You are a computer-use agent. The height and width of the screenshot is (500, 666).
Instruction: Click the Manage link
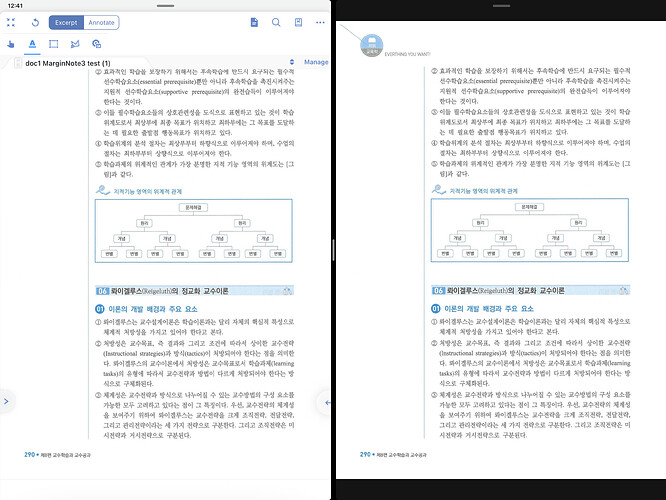tap(316, 62)
